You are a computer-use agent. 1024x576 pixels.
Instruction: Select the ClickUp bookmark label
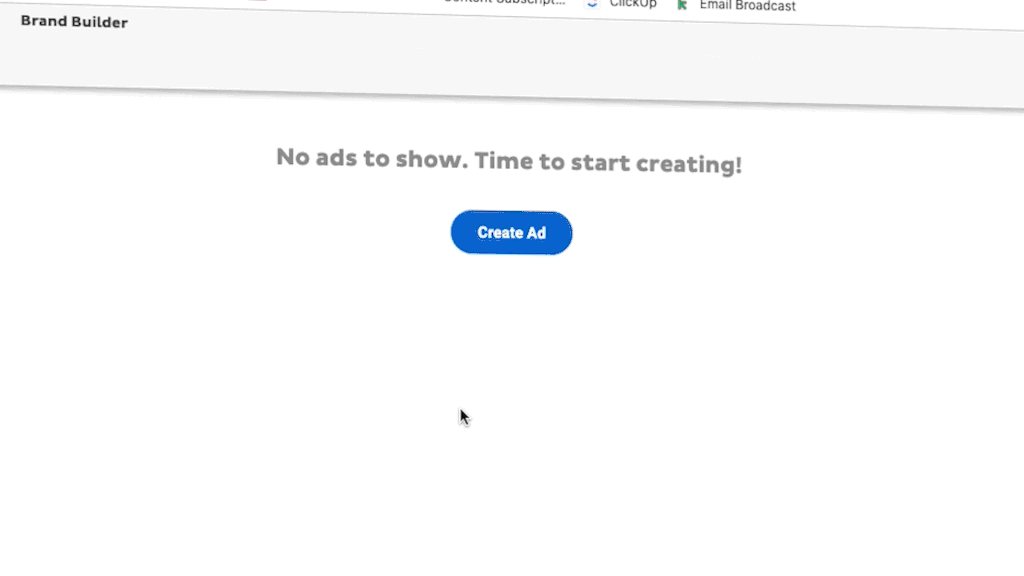633,4
